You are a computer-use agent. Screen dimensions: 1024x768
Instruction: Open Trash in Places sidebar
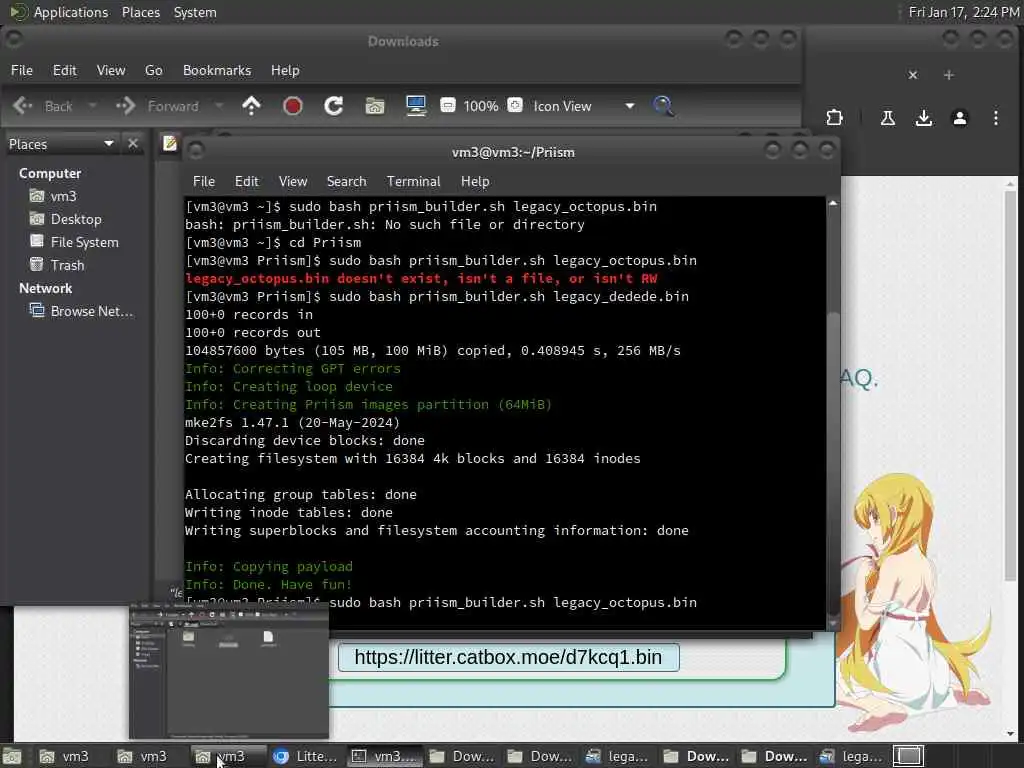tap(57, 265)
